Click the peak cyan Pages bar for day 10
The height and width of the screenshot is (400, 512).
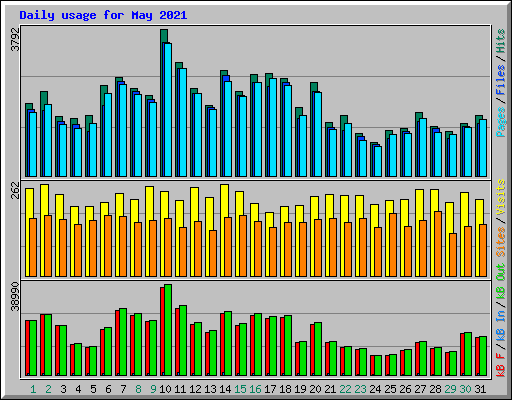coord(168,110)
